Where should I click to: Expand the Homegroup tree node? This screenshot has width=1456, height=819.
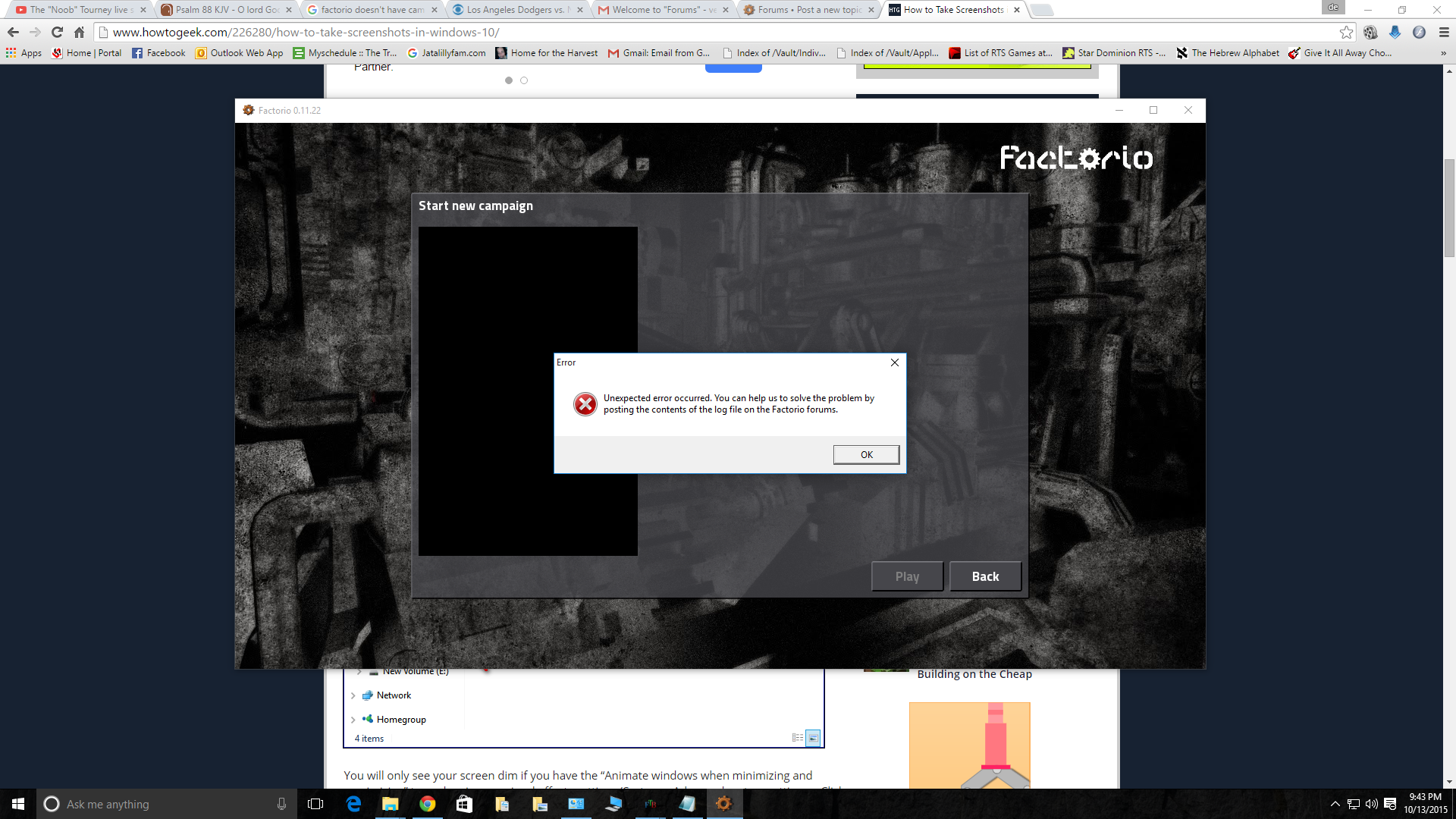coord(353,720)
